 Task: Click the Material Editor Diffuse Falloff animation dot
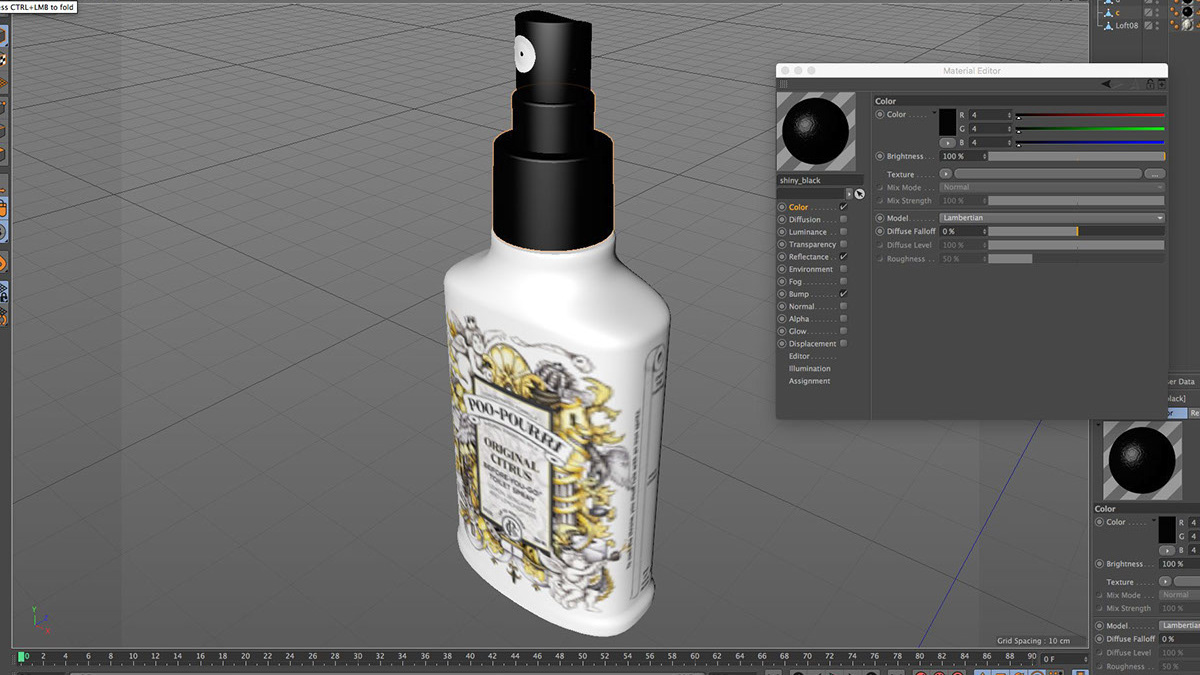[880, 231]
